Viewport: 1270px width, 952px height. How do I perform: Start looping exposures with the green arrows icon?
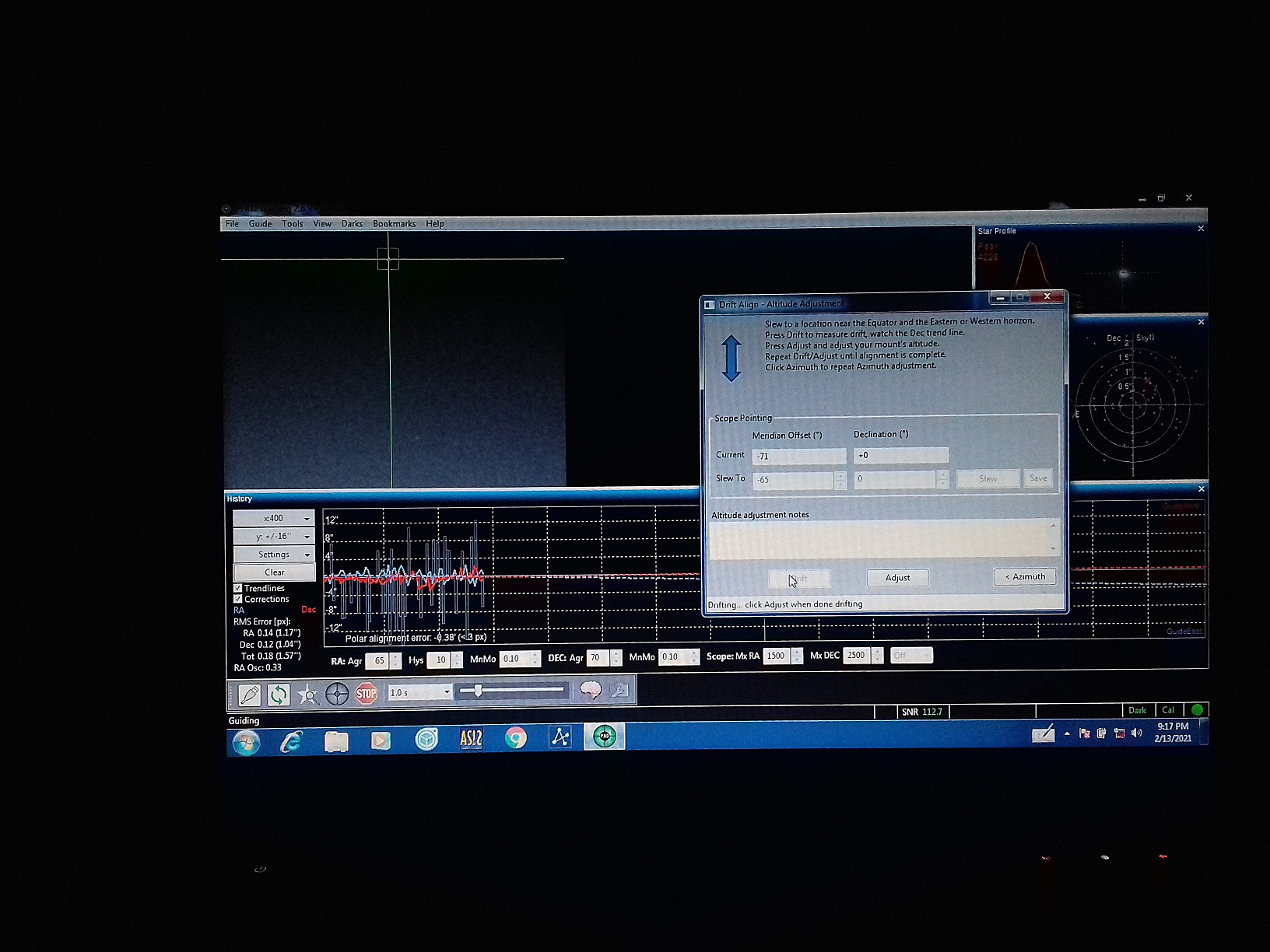click(278, 694)
